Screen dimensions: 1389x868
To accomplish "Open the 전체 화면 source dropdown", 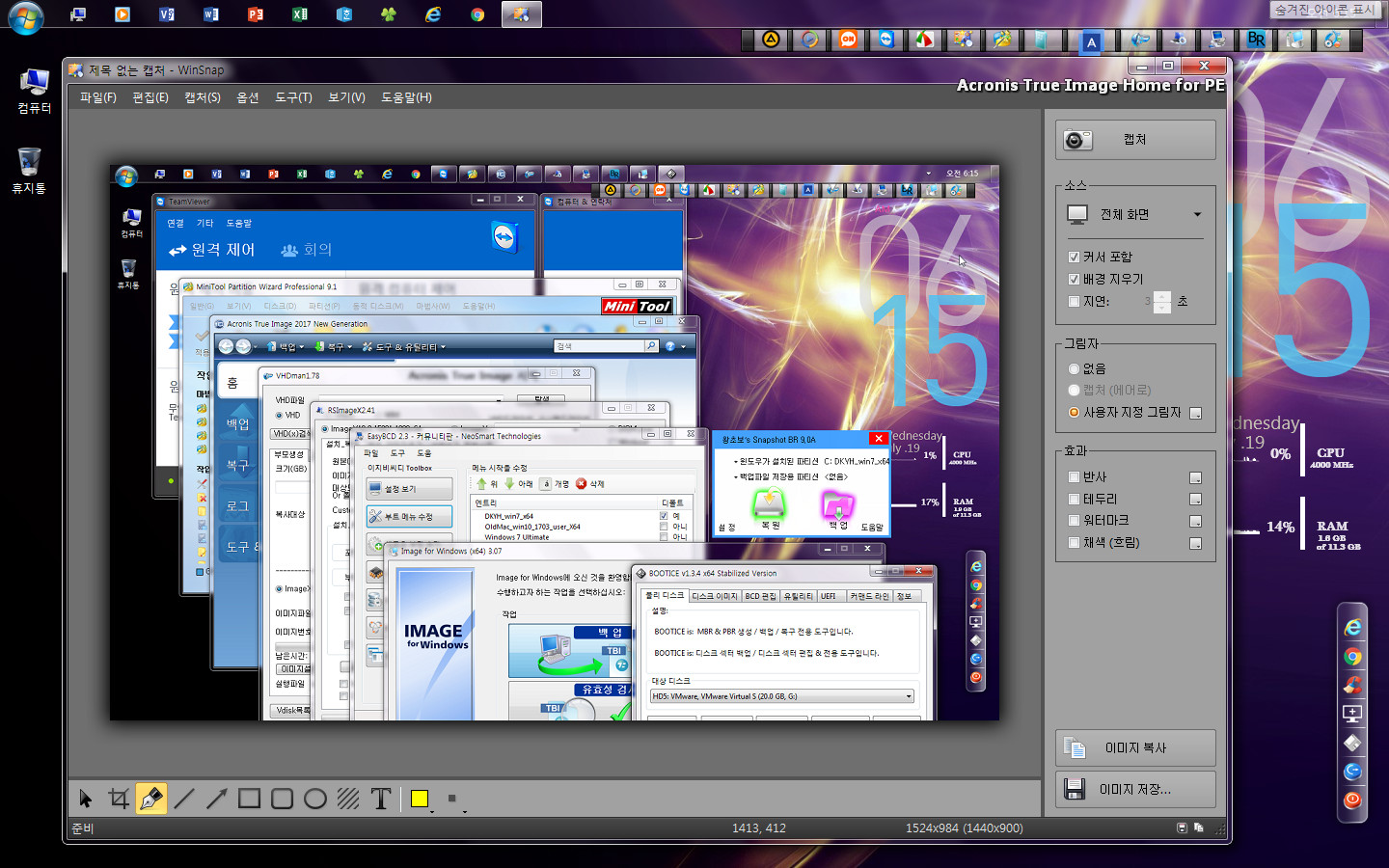I will (1135, 214).
